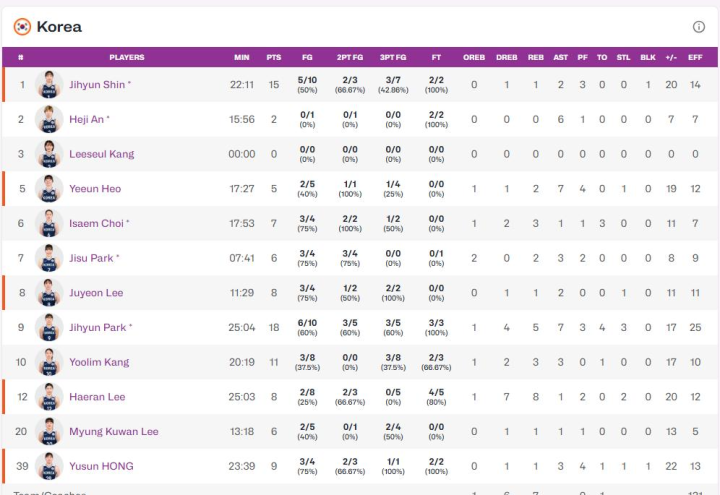The height and width of the screenshot is (495, 720).
Task: Open the Jihyun Shin player link
Action: pyautogui.click(x=97, y=85)
